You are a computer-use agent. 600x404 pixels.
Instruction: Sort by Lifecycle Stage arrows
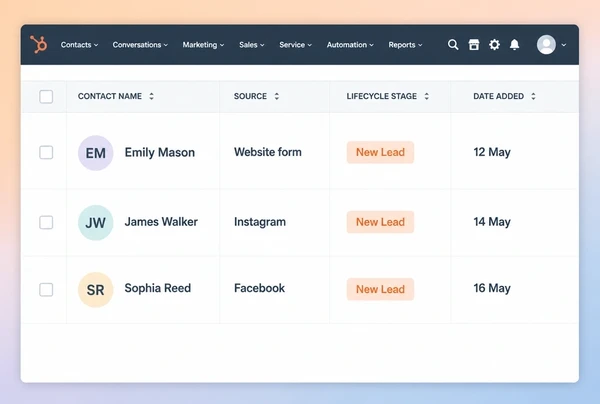[x=427, y=96]
